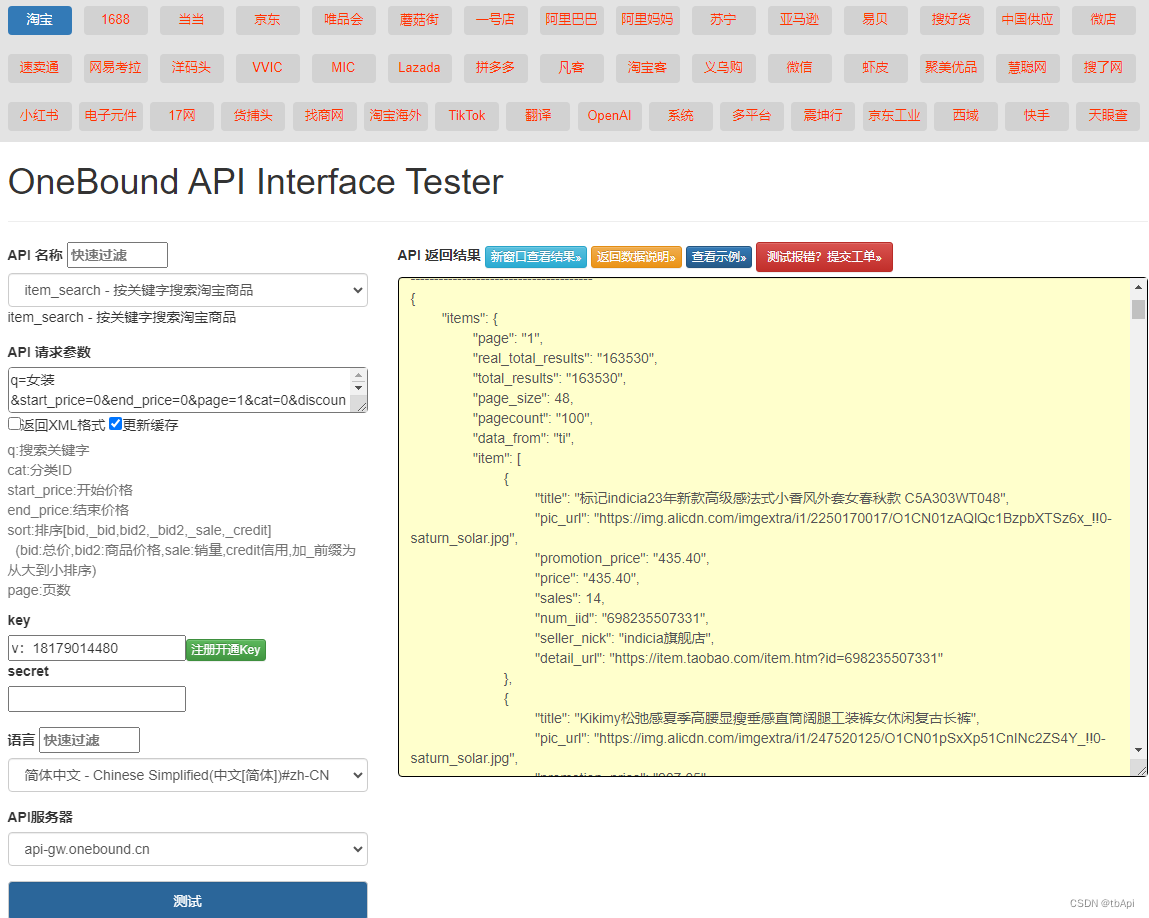Open the 简体中文 language dropdown
Viewport: 1149px width, 918px height.
point(188,775)
